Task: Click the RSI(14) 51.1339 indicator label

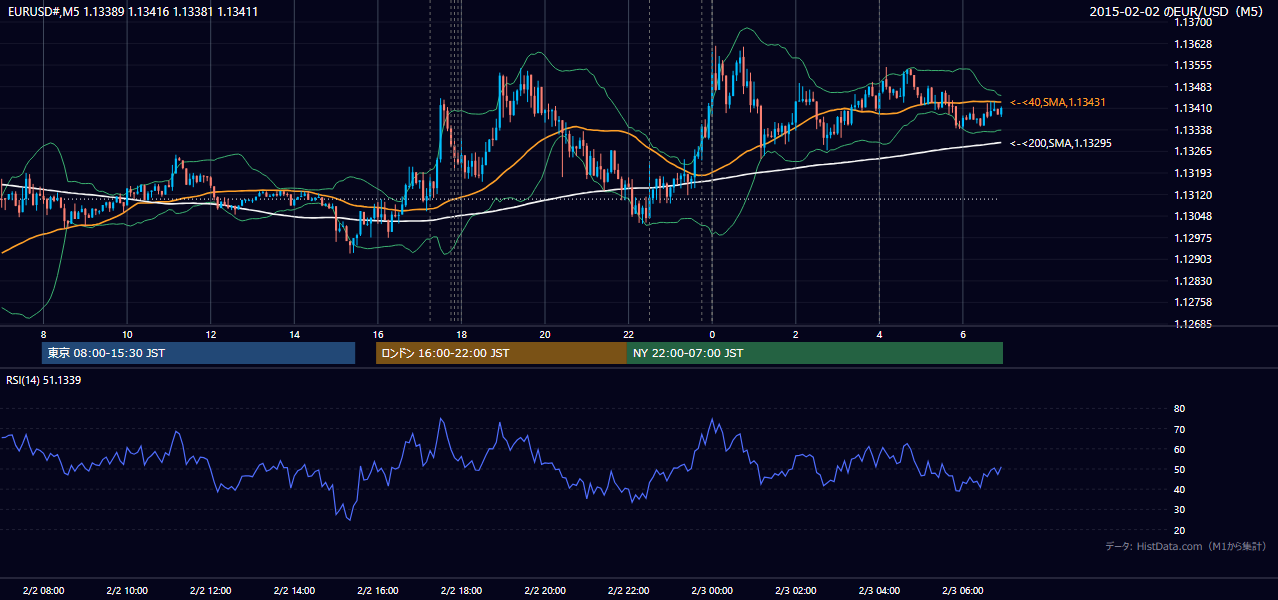Action: click(x=44, y=380)
